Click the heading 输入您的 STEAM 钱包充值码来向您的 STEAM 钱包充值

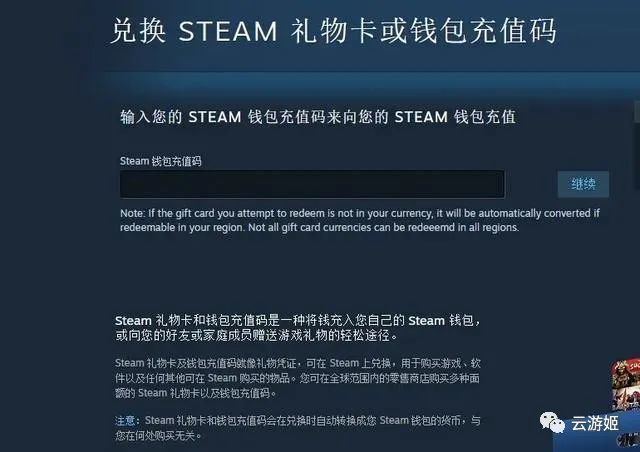[x=318, y=117]
